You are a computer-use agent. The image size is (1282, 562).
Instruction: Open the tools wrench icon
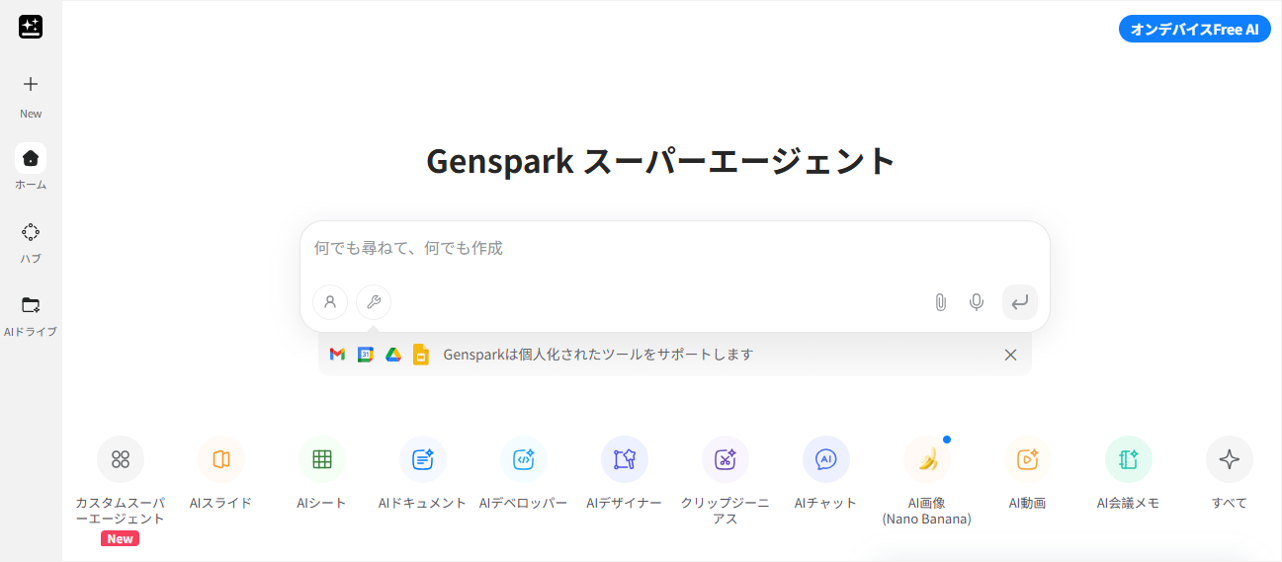coord(374,302)
